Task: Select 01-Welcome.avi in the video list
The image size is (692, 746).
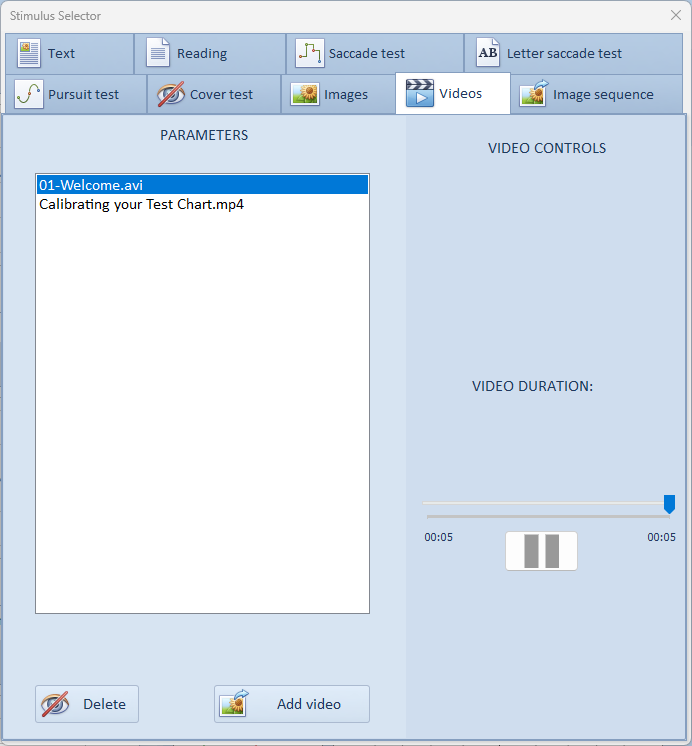Action: pos(90,185)
